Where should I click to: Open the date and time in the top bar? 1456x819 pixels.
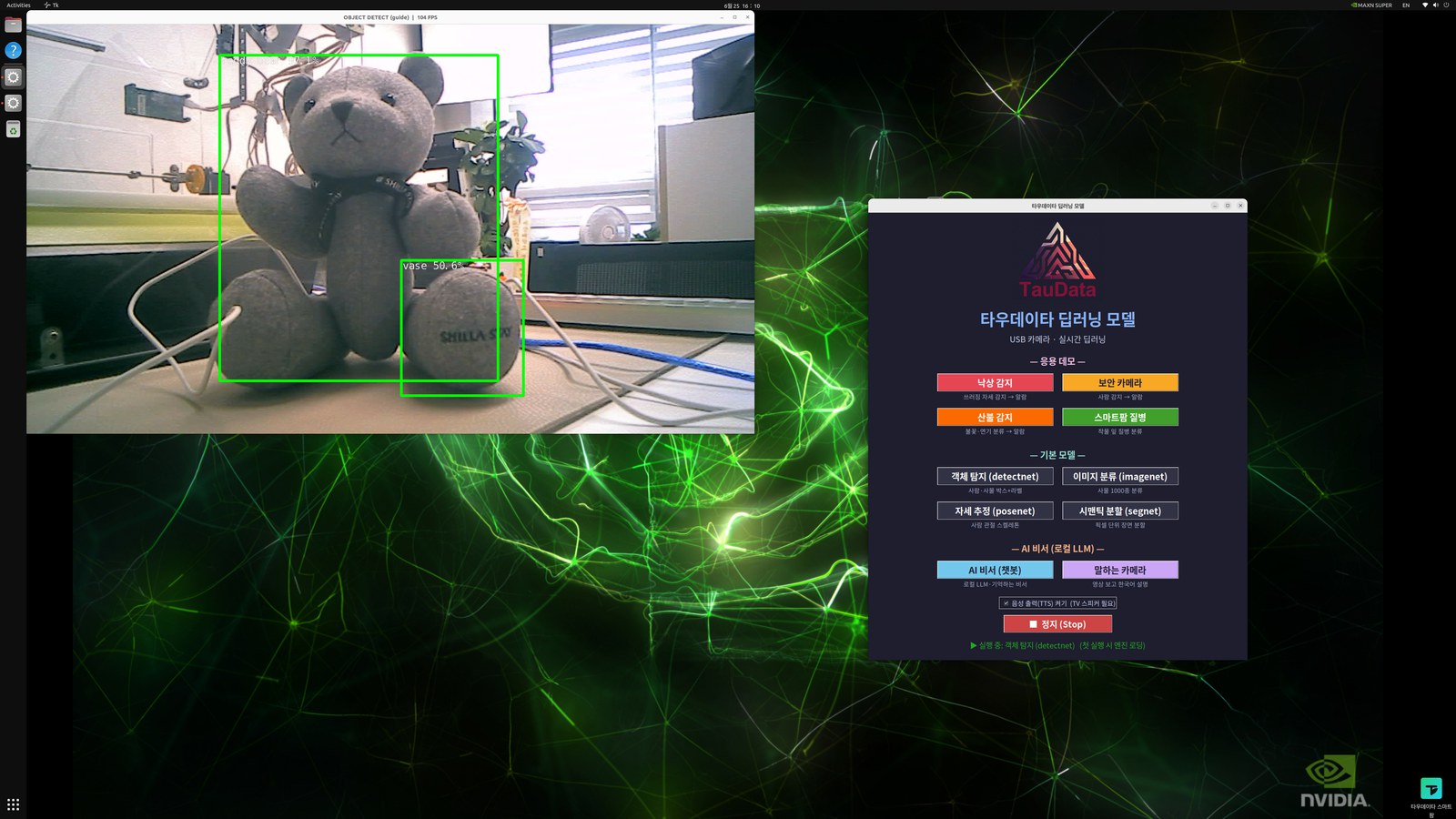coord(742,5)
